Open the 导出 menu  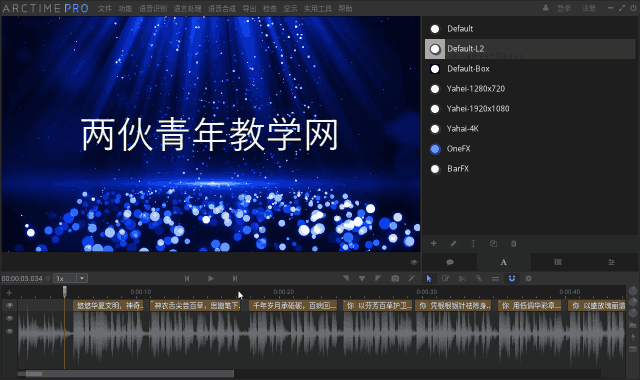249,9
